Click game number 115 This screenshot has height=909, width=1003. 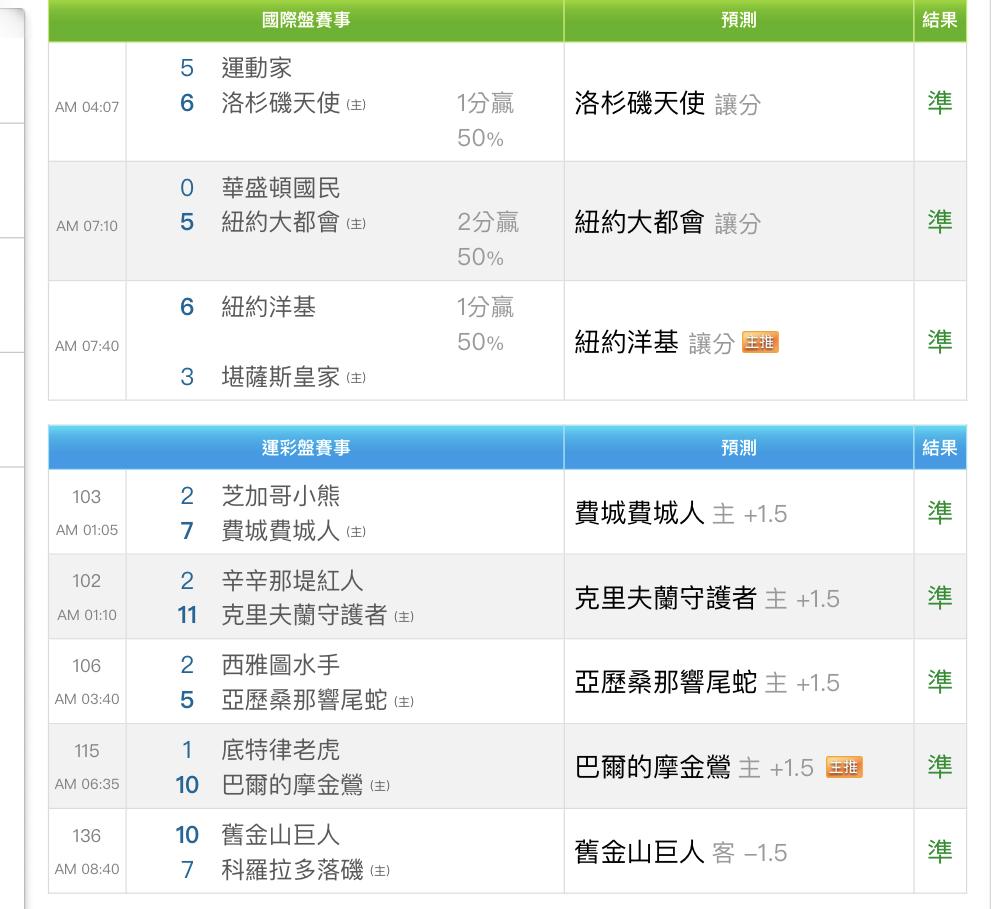point(86,750)
